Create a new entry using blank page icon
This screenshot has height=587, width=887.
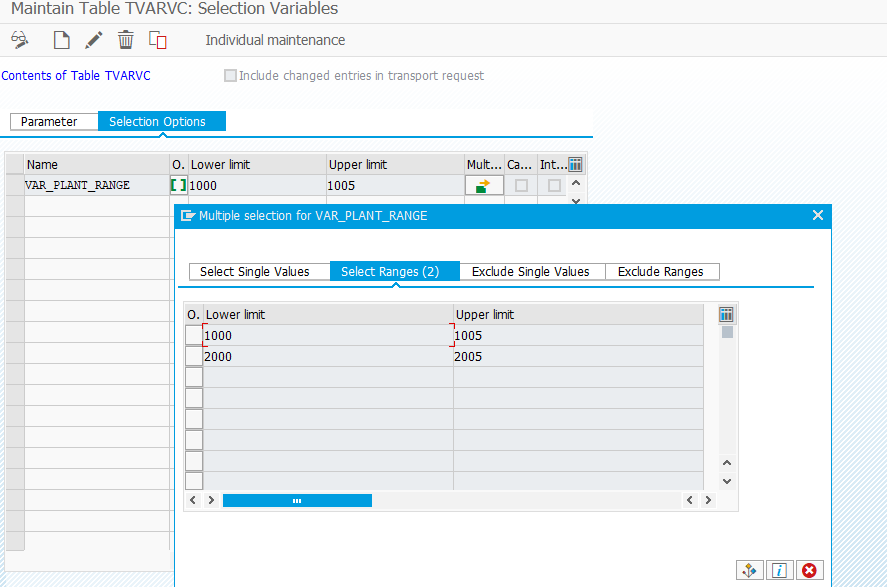pos(60,40)
